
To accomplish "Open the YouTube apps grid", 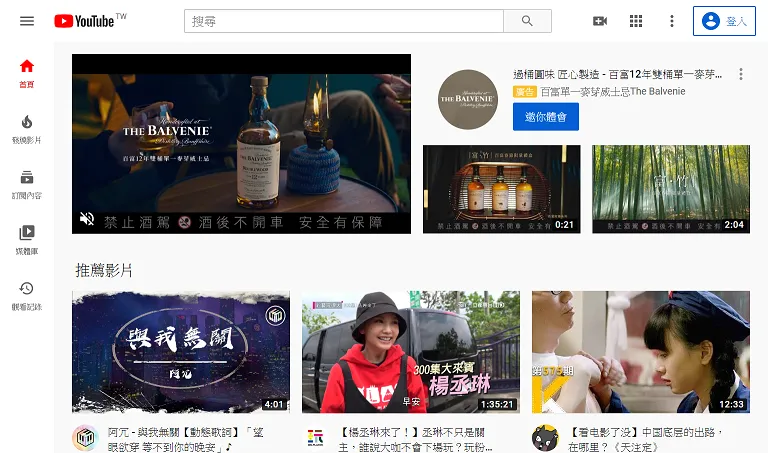I will pyautogui.click(x=636, y=21).
